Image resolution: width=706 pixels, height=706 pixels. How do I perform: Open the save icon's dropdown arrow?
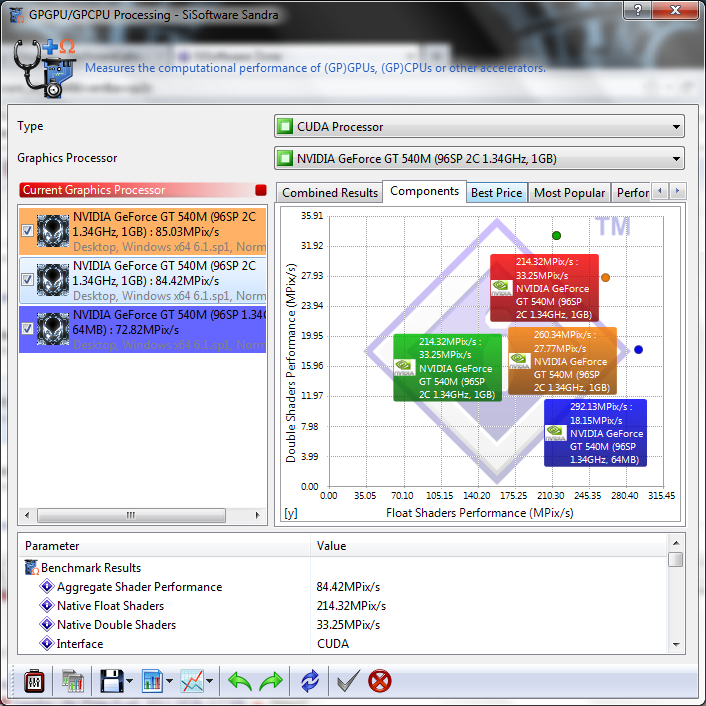point(130,681)
